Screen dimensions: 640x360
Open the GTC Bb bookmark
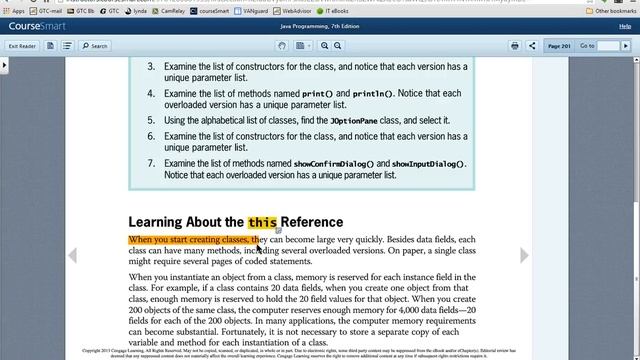pyautogui.click(x=81, y=11)
